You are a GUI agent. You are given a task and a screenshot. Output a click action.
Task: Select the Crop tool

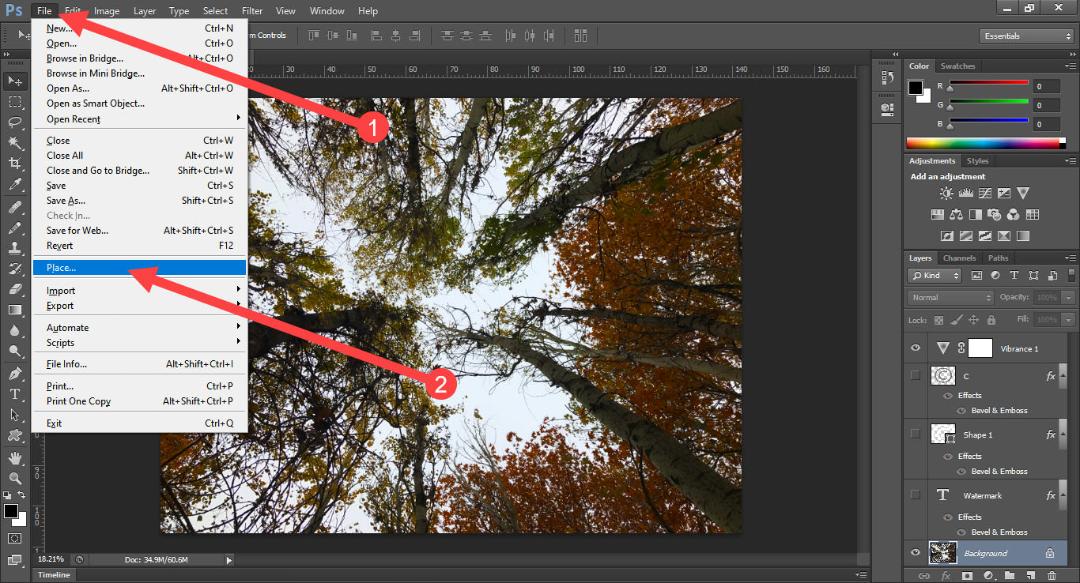14,163
